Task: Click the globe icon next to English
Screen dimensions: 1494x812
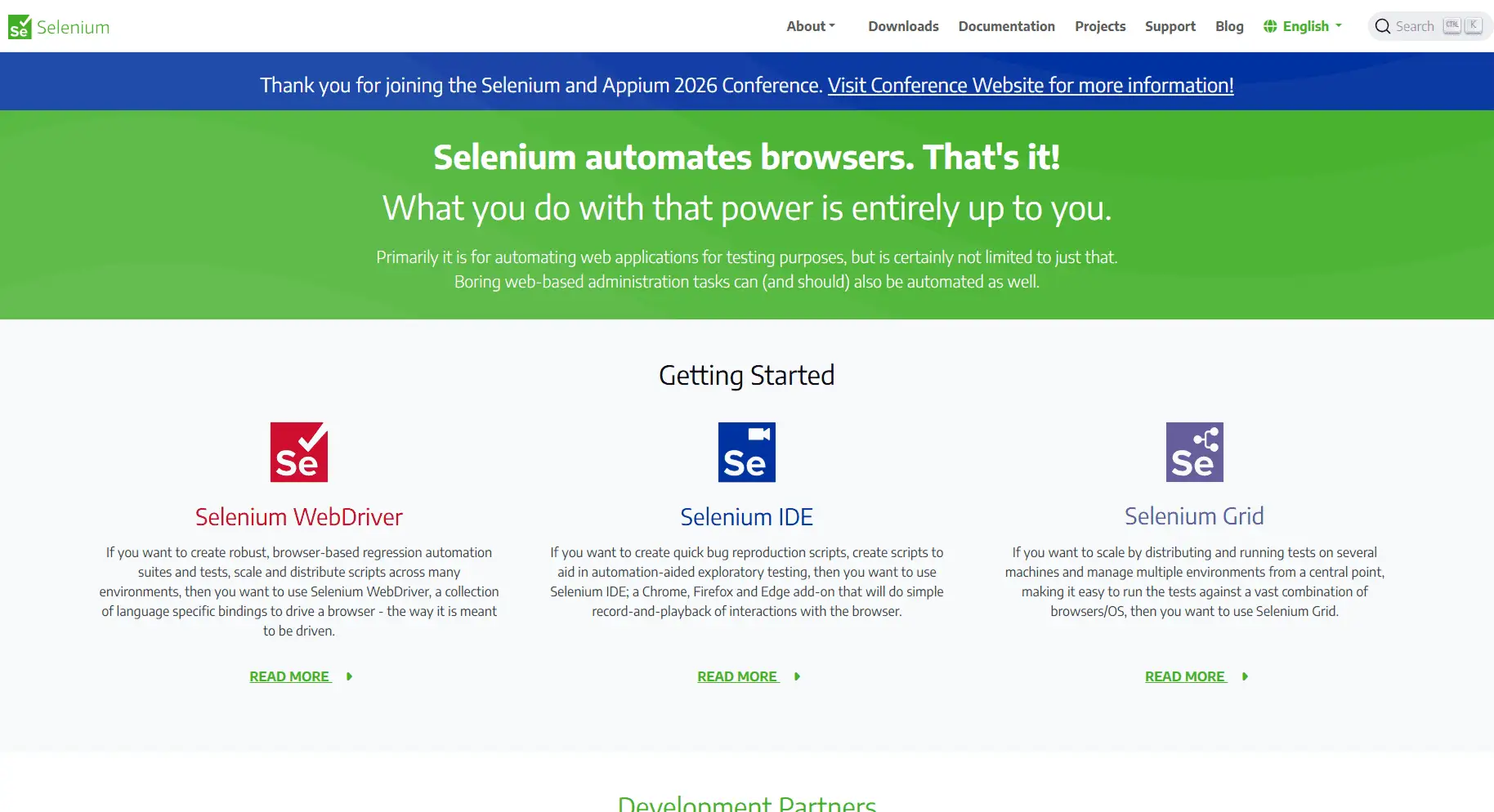Action: (1270, 26)
